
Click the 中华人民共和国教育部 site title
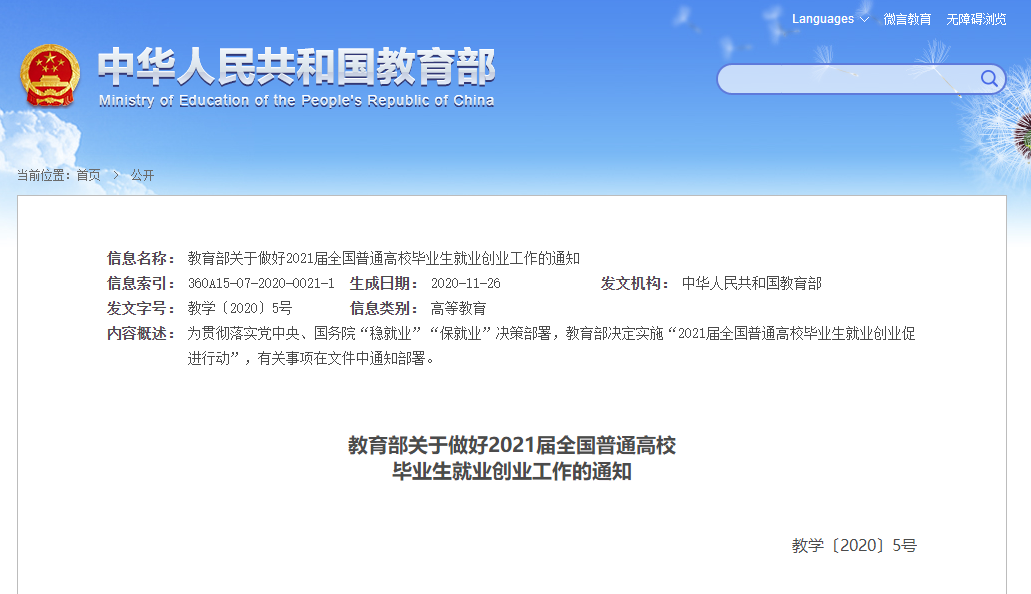tap(297, 66)
